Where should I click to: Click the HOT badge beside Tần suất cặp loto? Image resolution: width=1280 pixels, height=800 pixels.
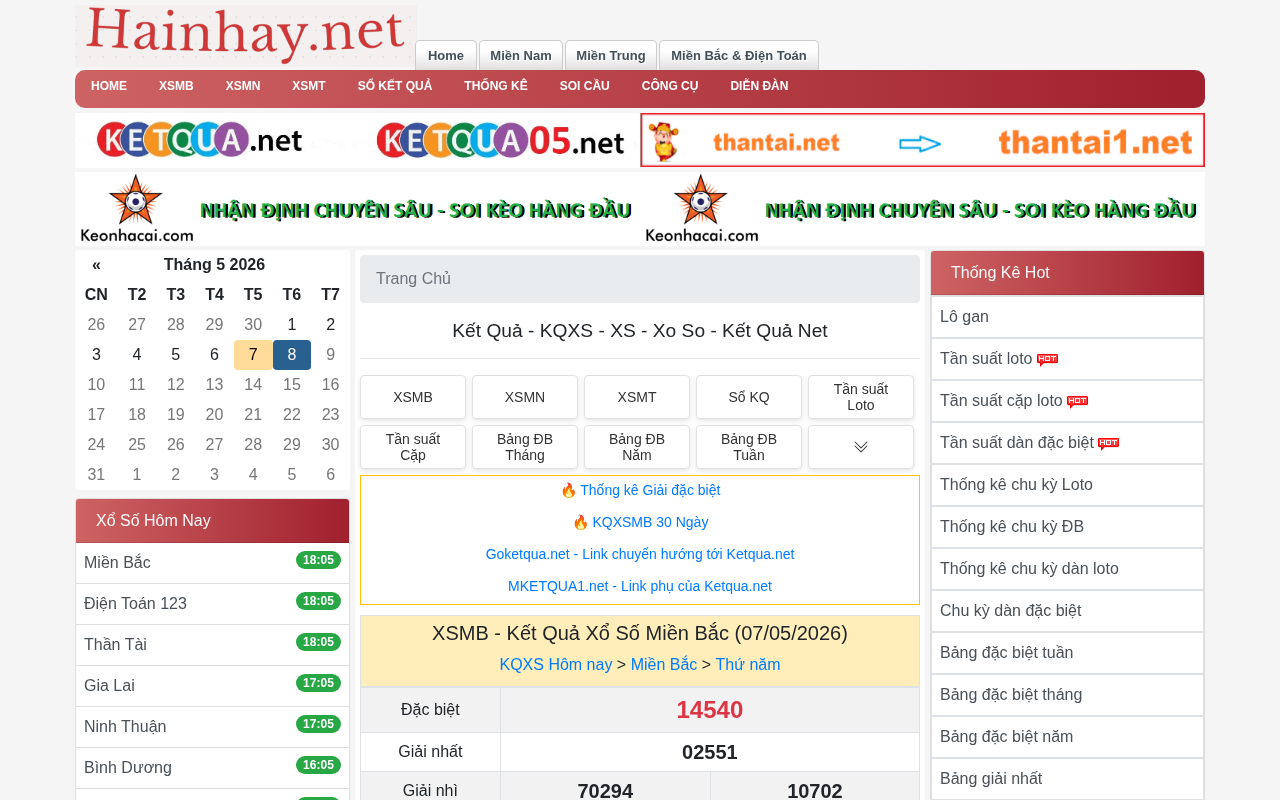tap(1077, 402)
